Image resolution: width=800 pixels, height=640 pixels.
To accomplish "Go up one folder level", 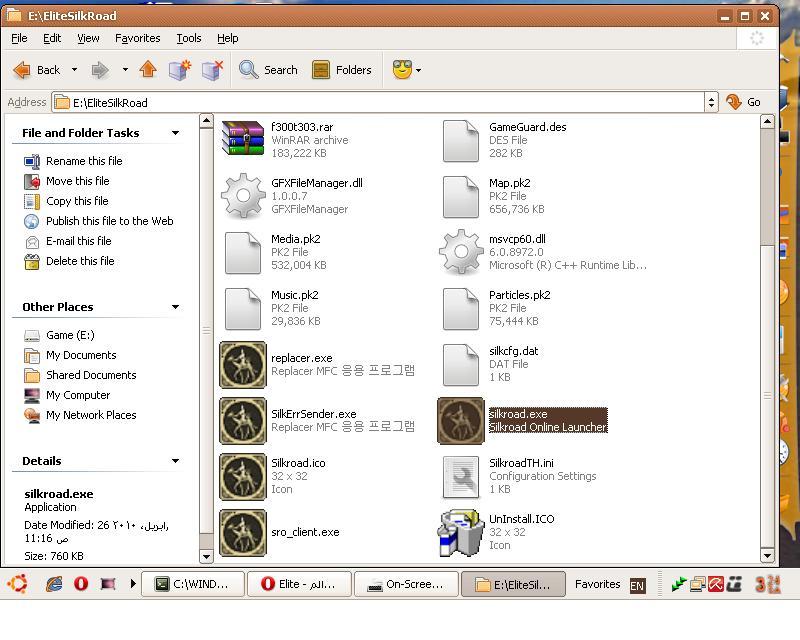I will (148, 69).
